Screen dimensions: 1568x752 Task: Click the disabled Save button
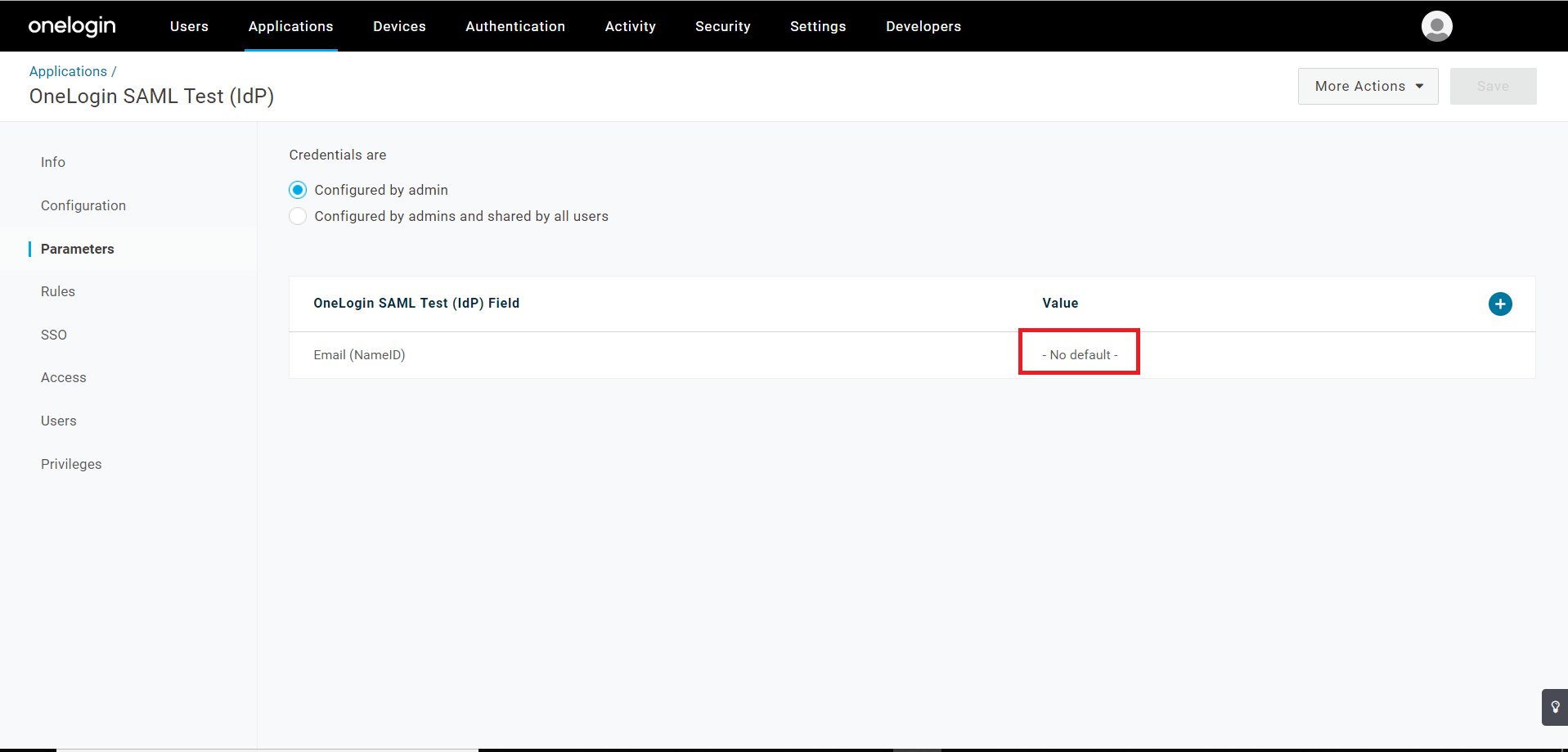click(x=1493, y=86)
